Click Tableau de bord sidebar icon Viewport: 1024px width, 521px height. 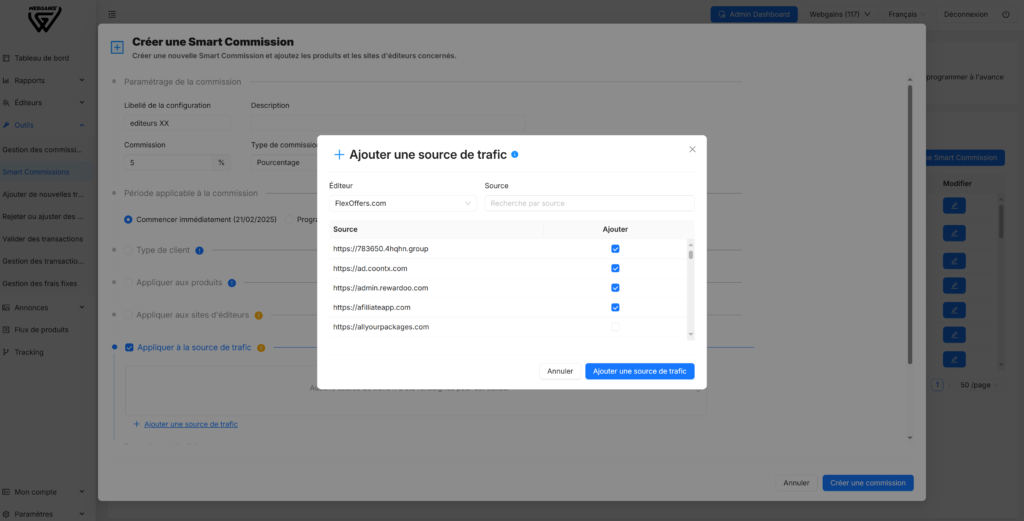click(x=6, y=58)
